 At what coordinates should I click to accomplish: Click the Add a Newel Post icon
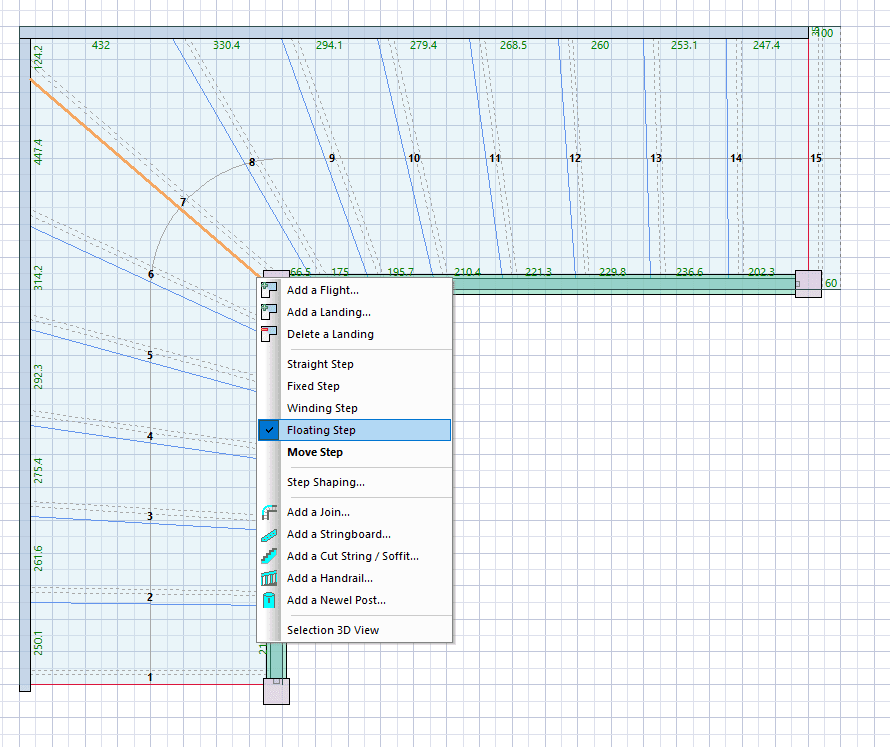pyautogui.click(x=269, y=600)
